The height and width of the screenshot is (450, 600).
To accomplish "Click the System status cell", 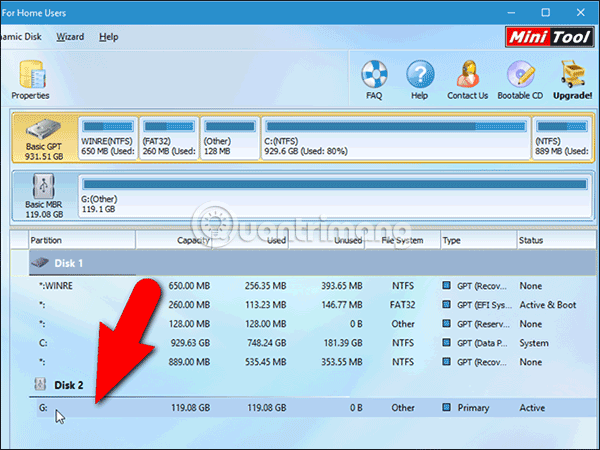I will coord(534,343).
